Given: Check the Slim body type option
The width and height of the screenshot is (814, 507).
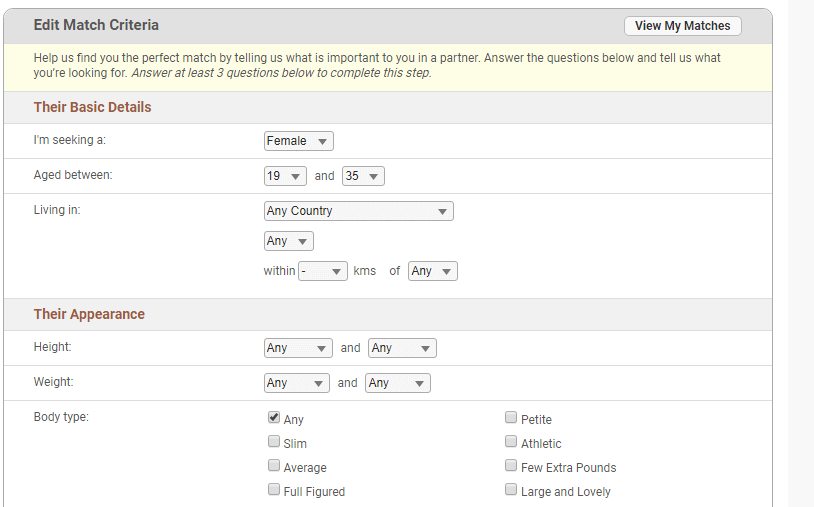Looking at the screenshot, I should pyautogui.click(x=274, y=442).
